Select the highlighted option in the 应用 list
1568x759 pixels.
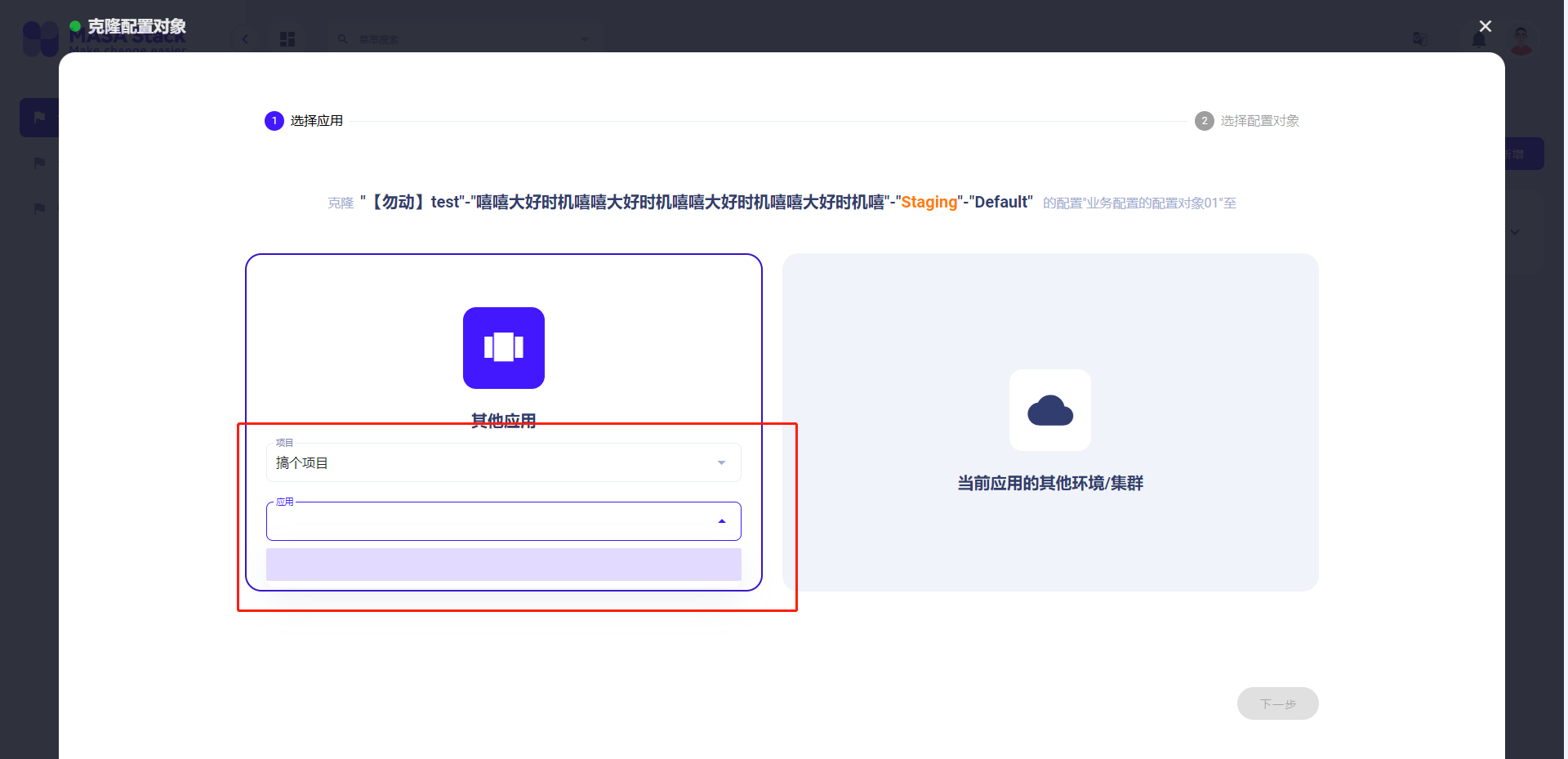click(x=503, y=564)
